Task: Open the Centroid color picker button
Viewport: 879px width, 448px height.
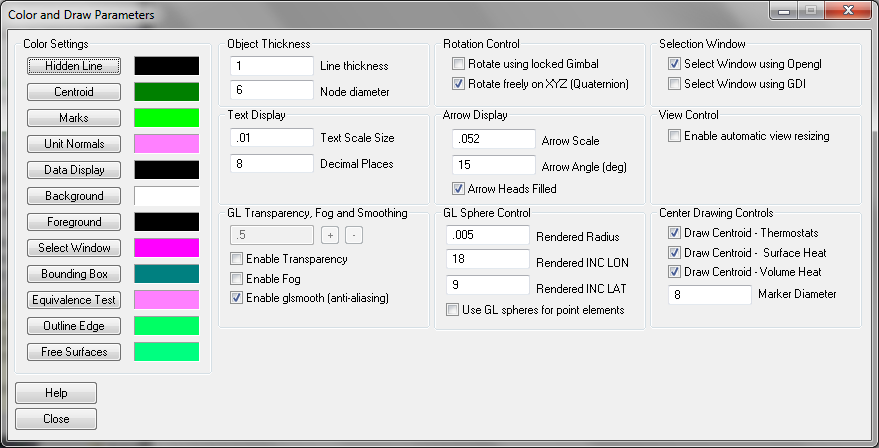Action: [x=74, y=92]
